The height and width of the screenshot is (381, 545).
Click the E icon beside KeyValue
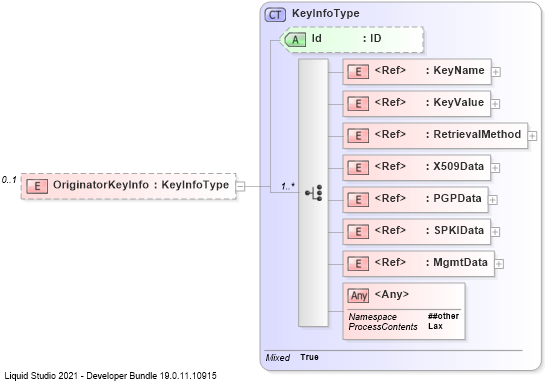coord(358,104)
